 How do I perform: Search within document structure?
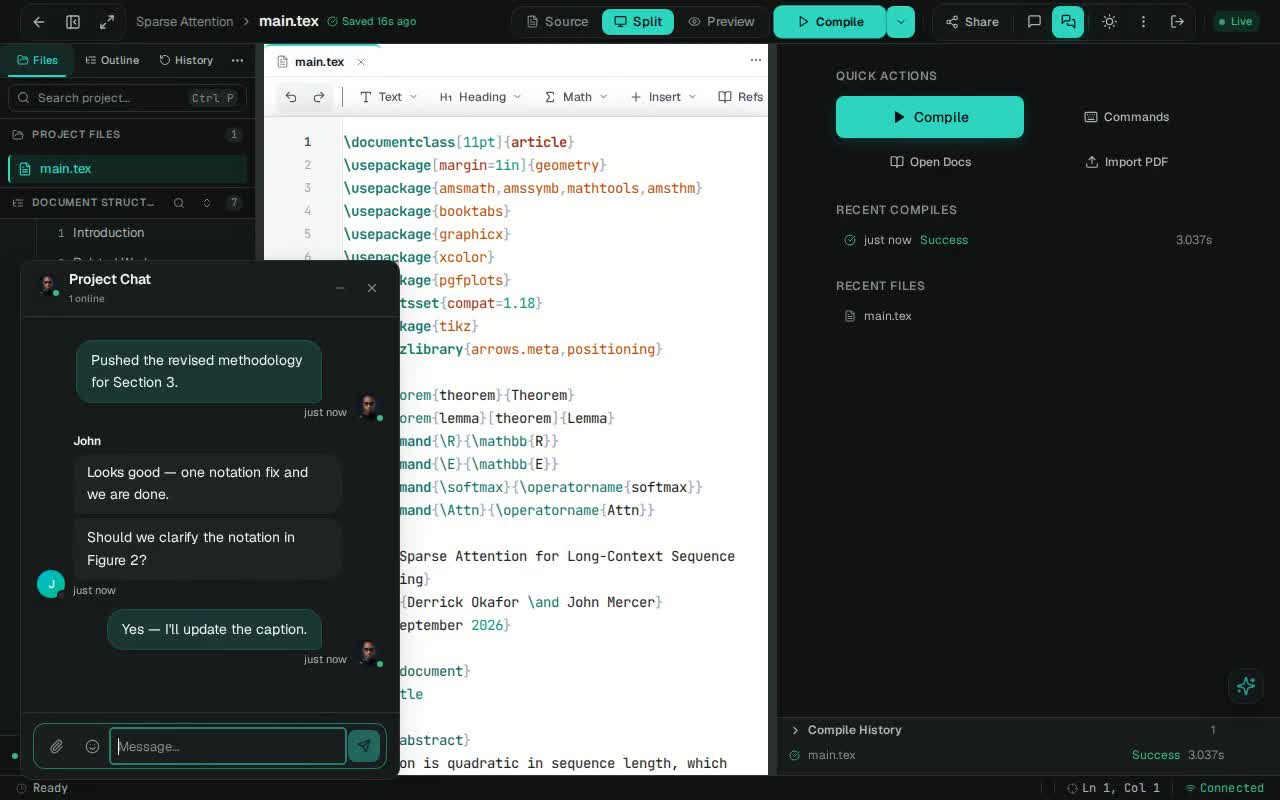(179, 202)
